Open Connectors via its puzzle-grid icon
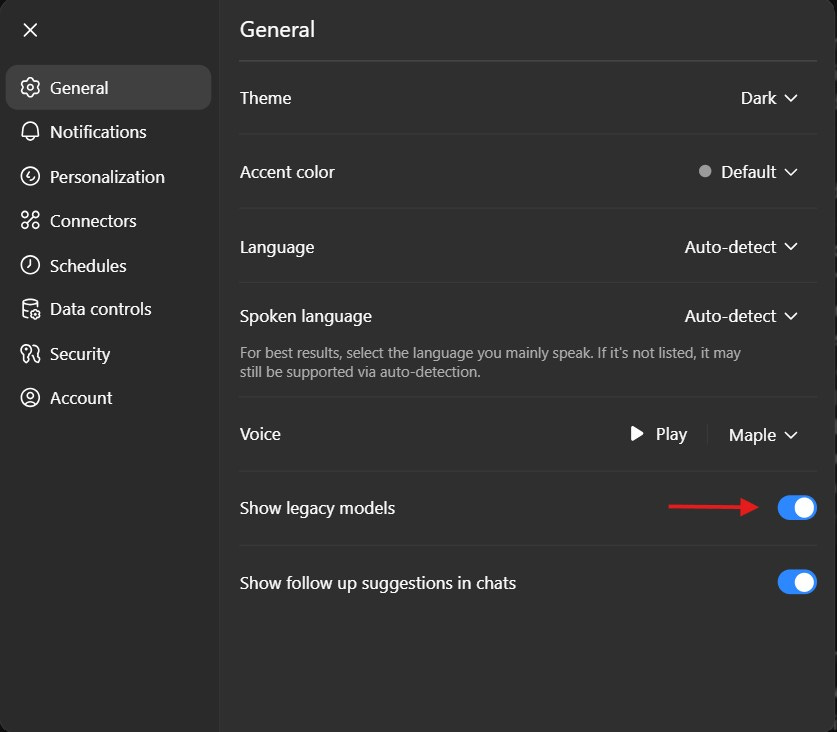This screenshot has width=837, height=732. 29,221
